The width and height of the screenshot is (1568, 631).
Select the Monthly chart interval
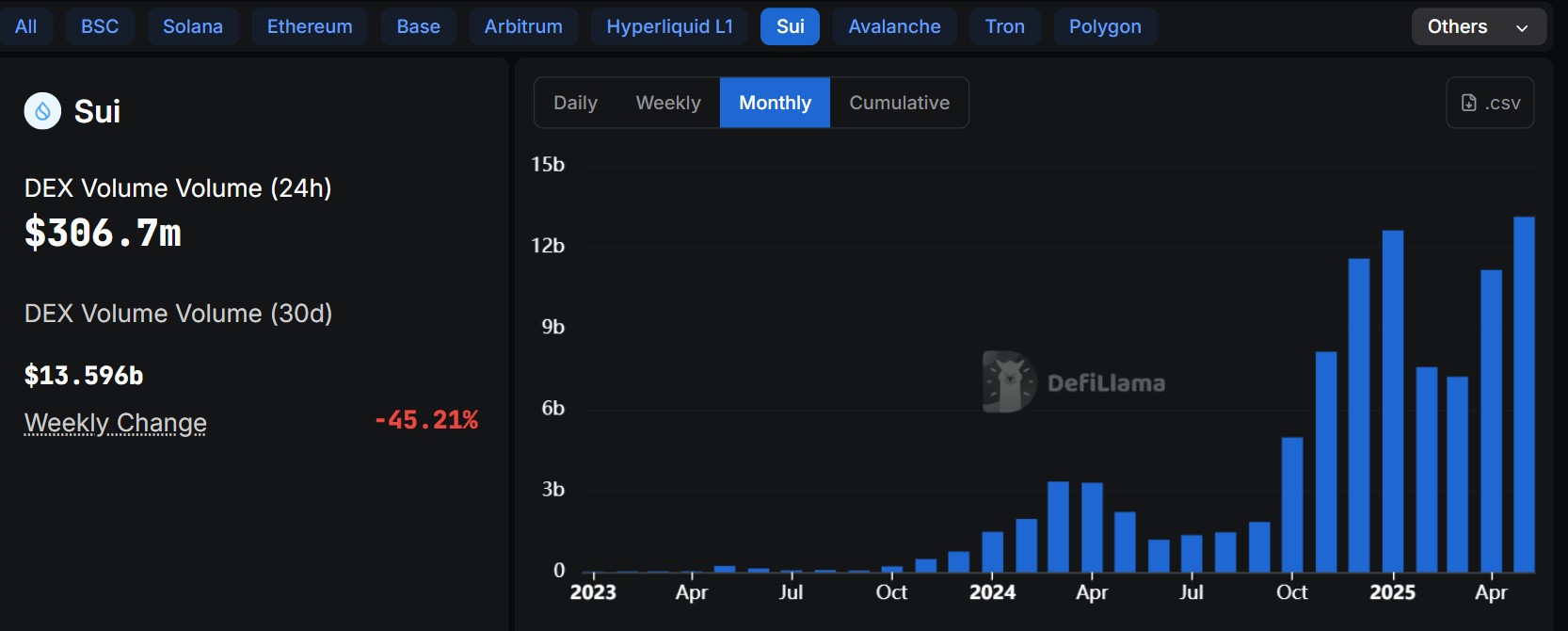(775, 103)
